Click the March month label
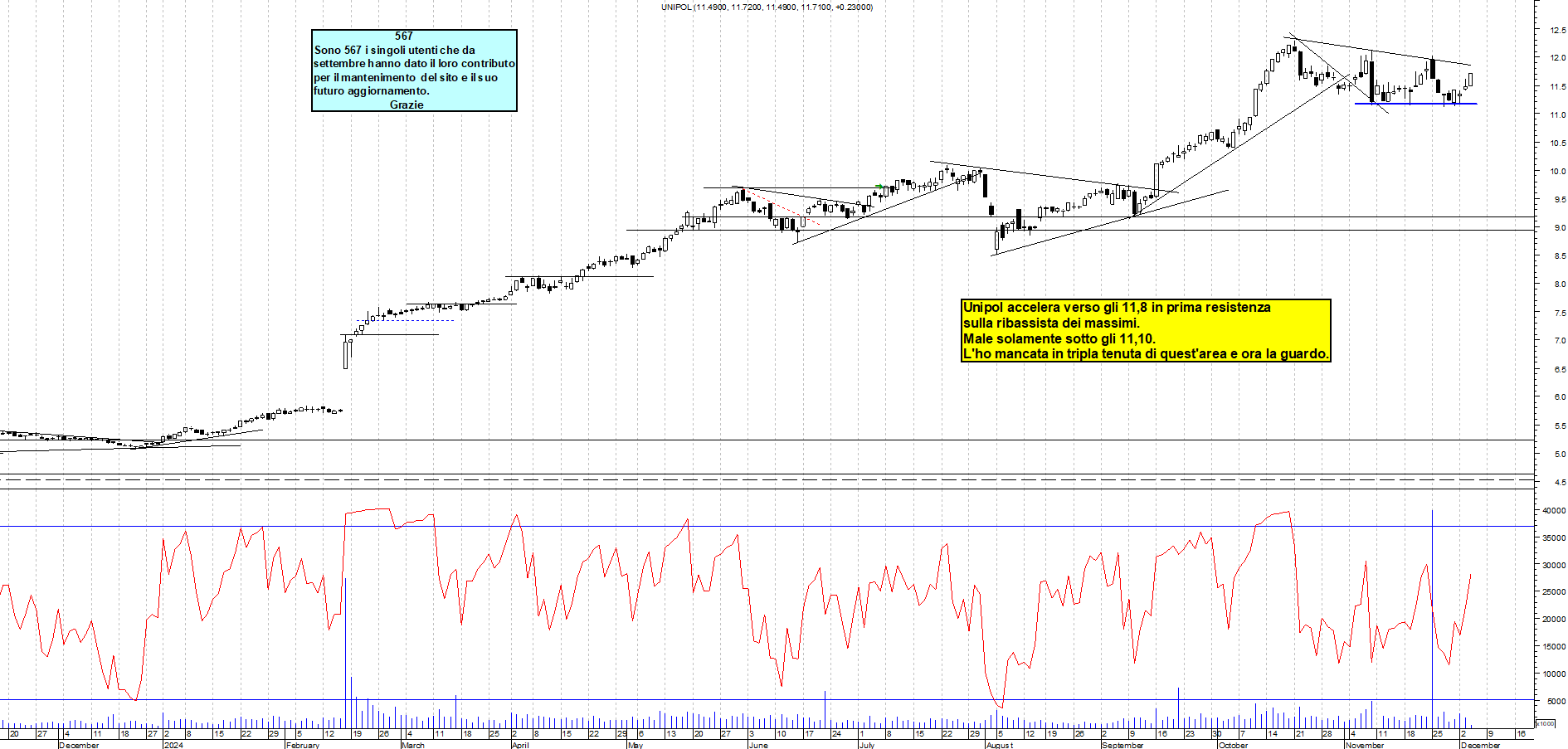Viewport: 1568px width, 749px height. tap(412, 745)
